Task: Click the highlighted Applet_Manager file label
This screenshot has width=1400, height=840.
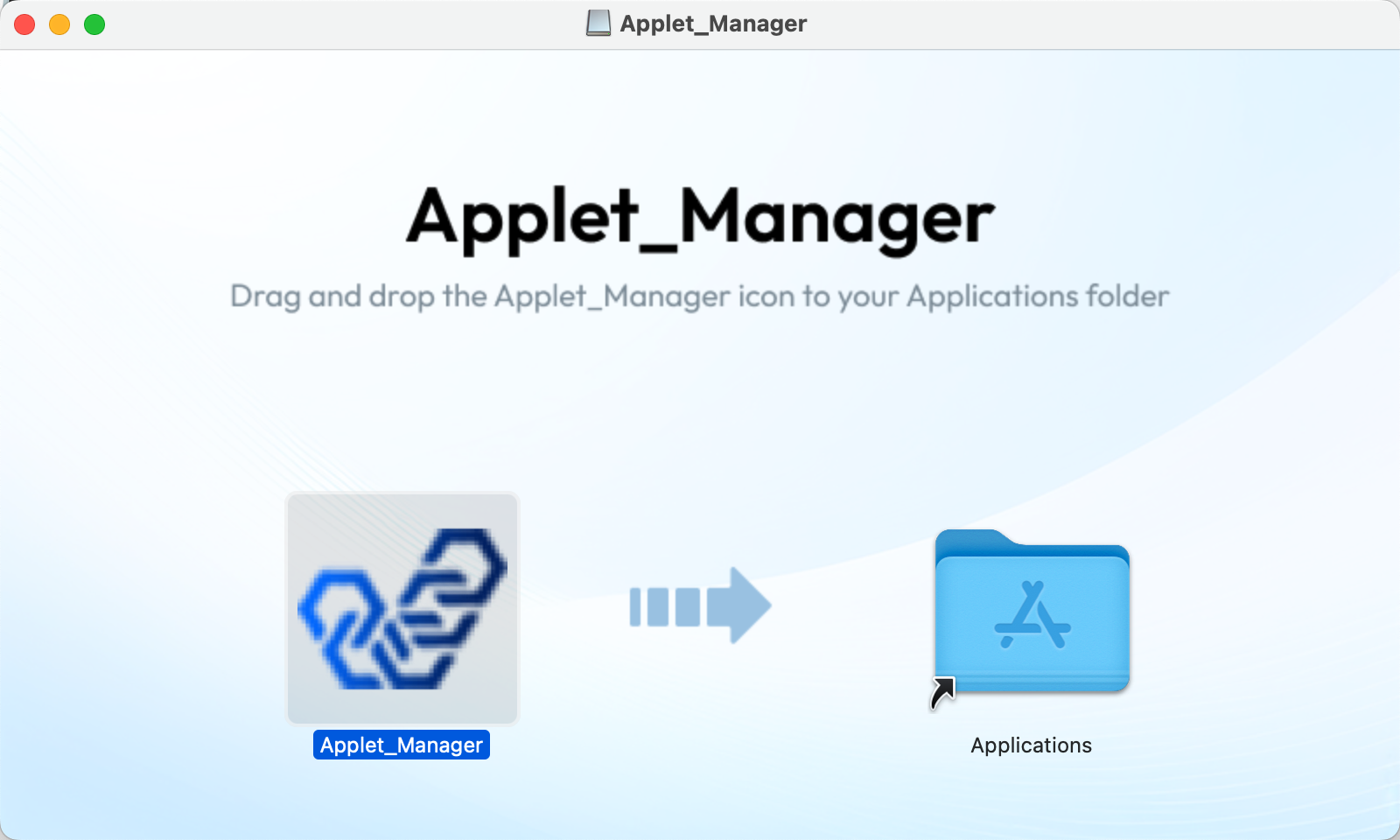Action: coord(402,745)
